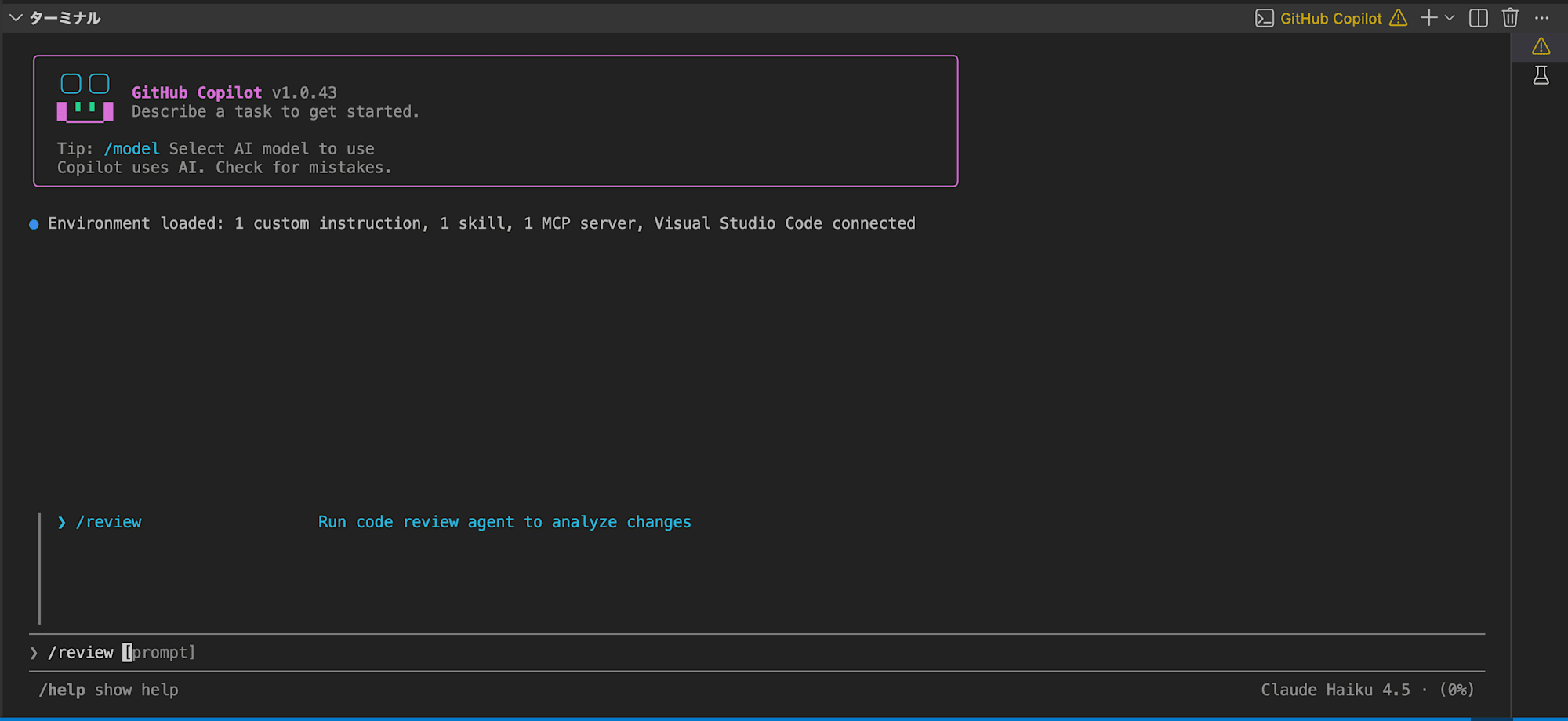Click the ターミナル panel title
The width and height of the screenshot is (1568, 721).
coord(65,18)
